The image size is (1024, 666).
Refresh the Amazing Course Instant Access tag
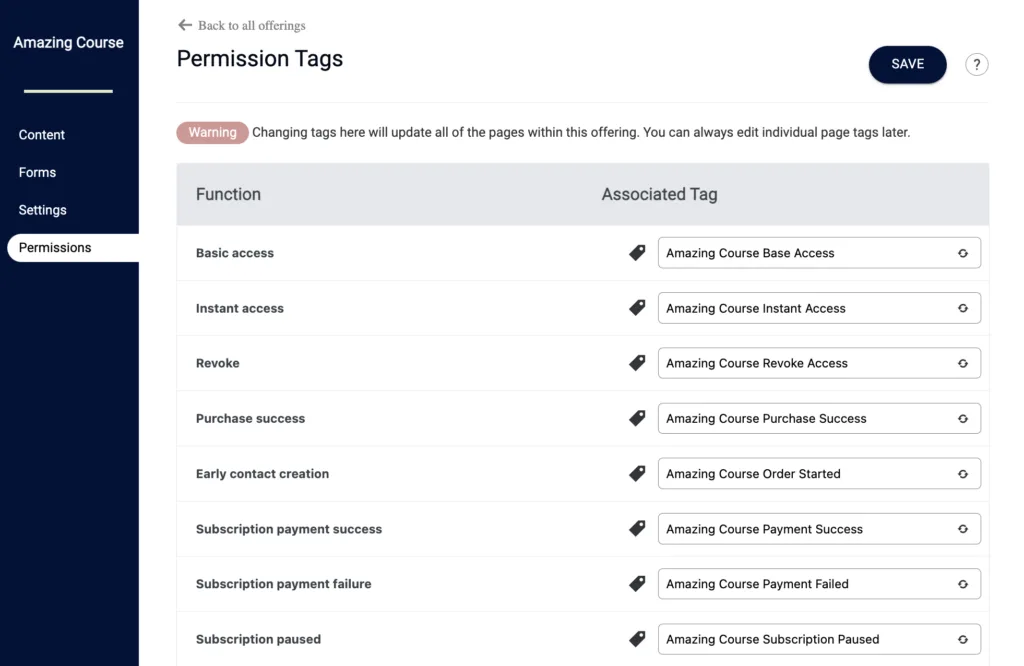(x=963, y=308)
